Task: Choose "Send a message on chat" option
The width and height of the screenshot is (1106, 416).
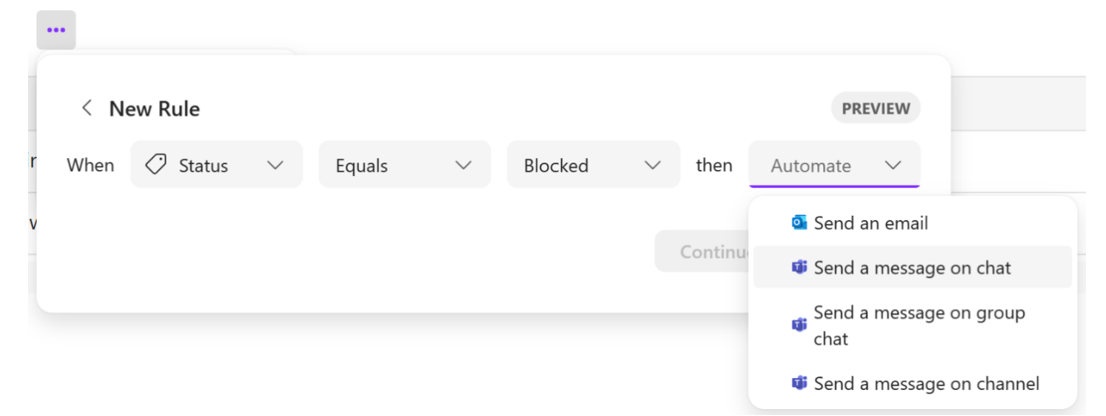Action: (911, 268)
